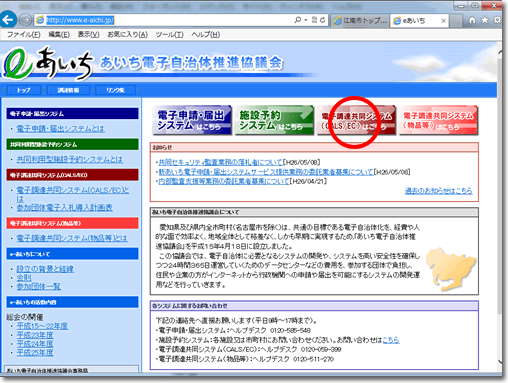Open Favorites with the star icon

click(485, 20)
